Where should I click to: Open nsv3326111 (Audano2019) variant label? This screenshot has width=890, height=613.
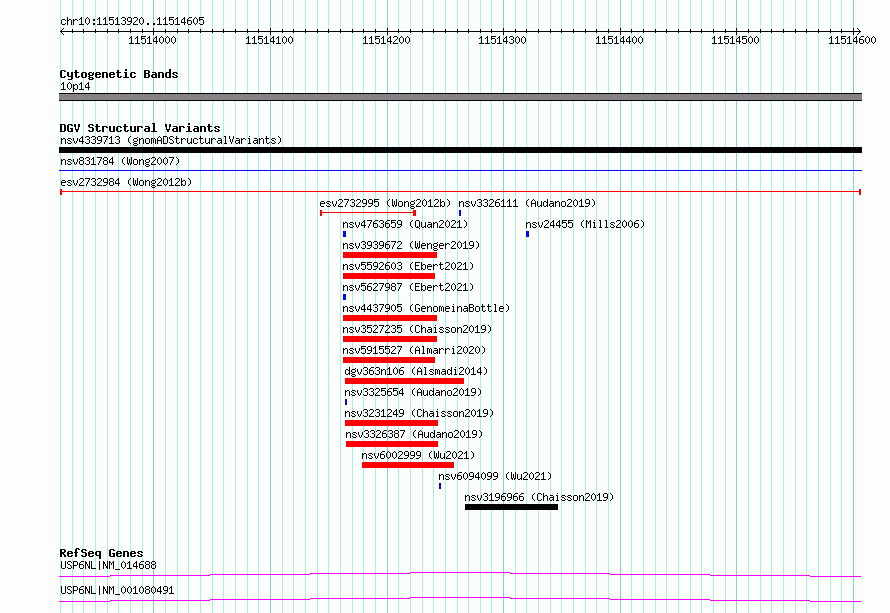[527, 203]
